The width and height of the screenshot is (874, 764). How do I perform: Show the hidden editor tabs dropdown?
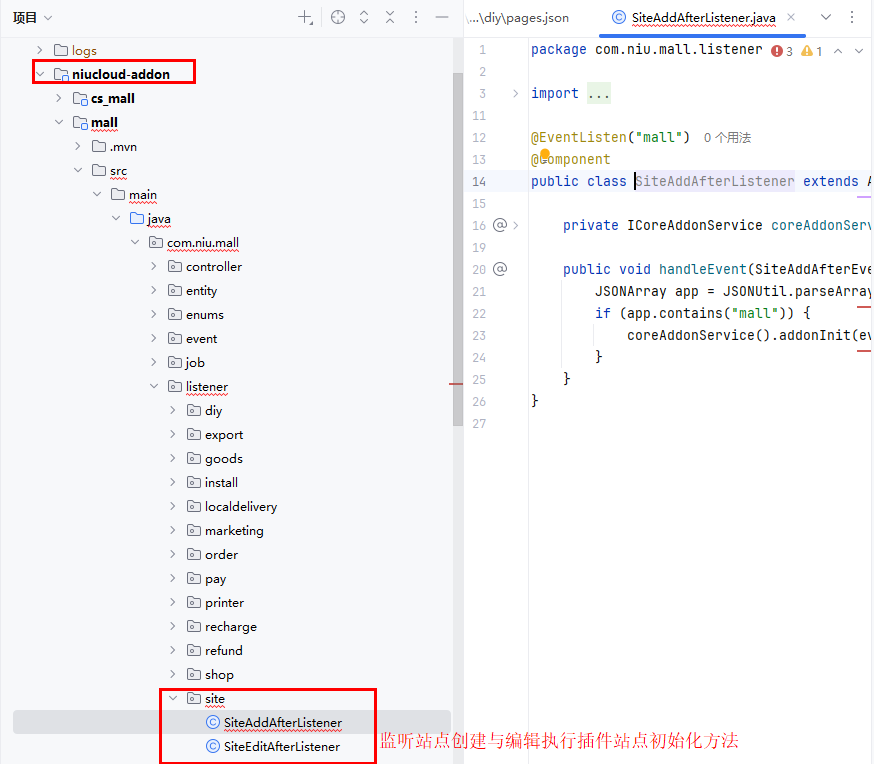(826, 17)
